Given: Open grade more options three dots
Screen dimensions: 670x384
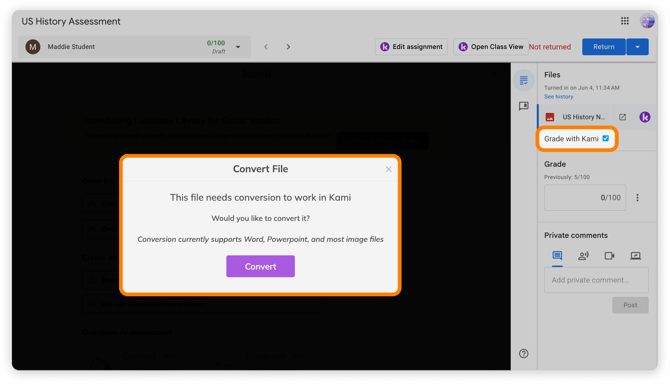Looking at the screenshot, I should [637, 197].
